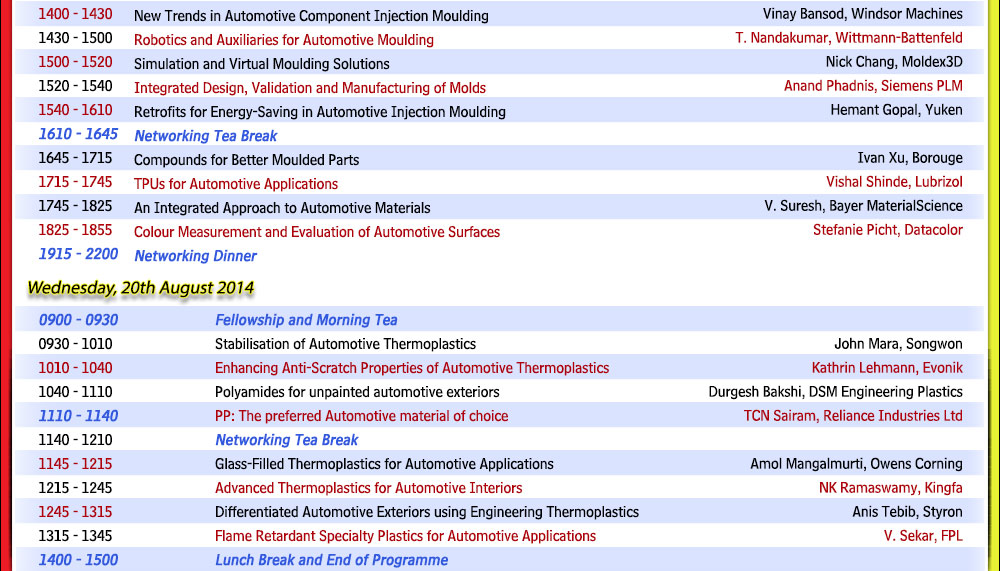1000x571 pixels.
Task: Select 'Hemant Gopal, Yuken' speaker
Action: [x=896, y=110]
